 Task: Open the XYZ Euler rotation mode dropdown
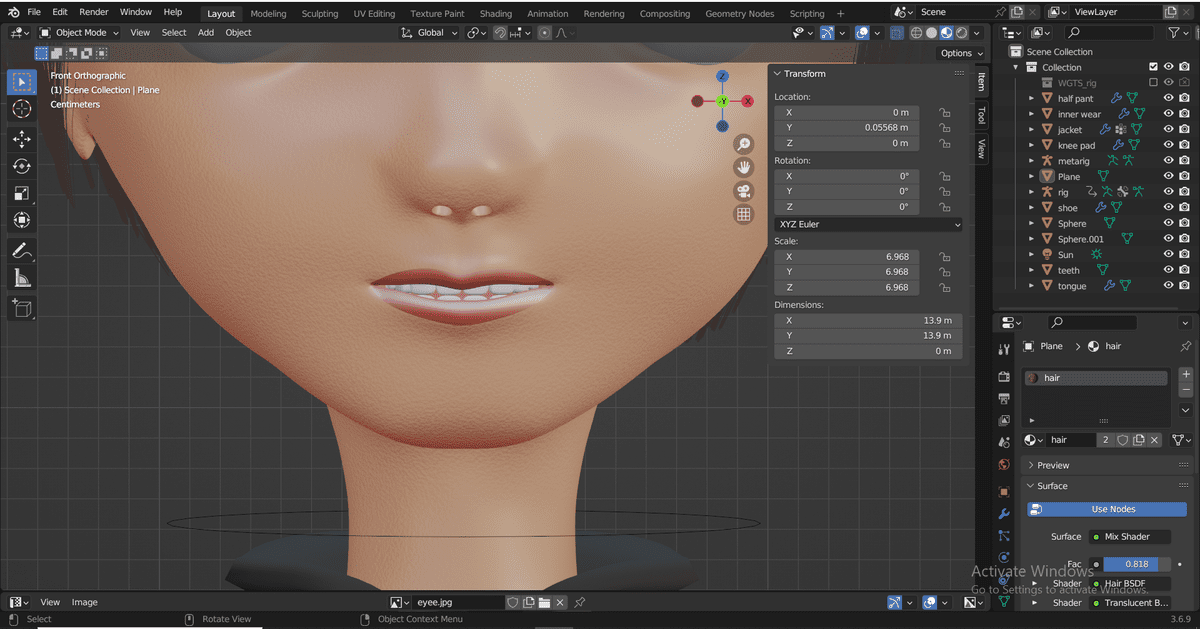[868, 224]
